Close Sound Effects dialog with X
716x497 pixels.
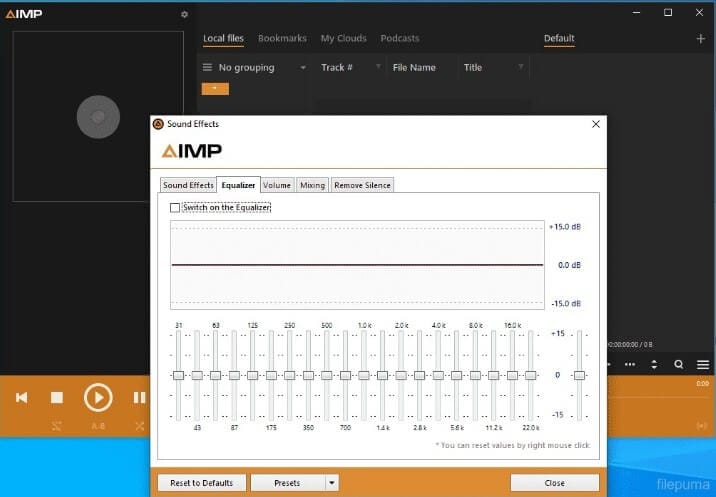(596, 124)
